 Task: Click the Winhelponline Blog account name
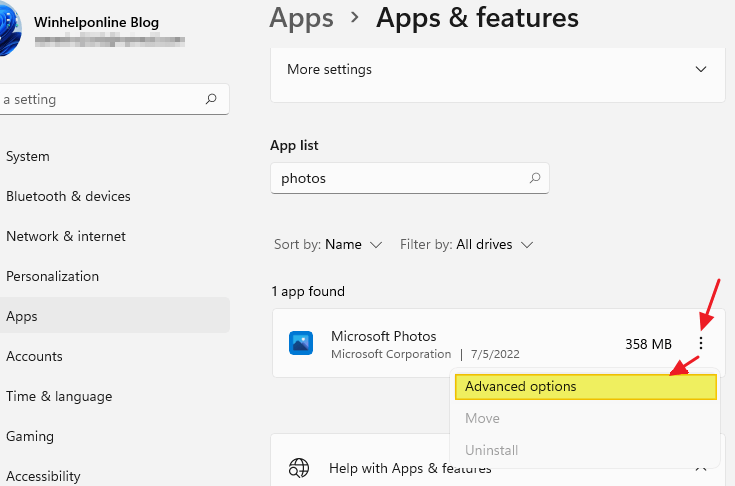[x=97, y=22]
